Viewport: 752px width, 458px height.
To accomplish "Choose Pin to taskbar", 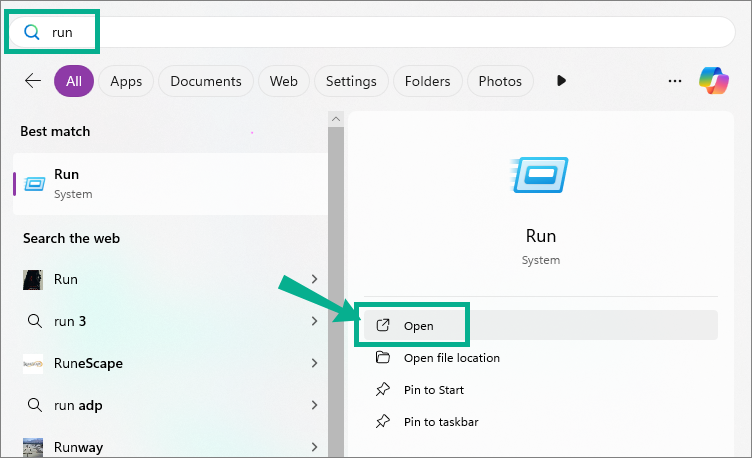I will click(x=540, y=422).
